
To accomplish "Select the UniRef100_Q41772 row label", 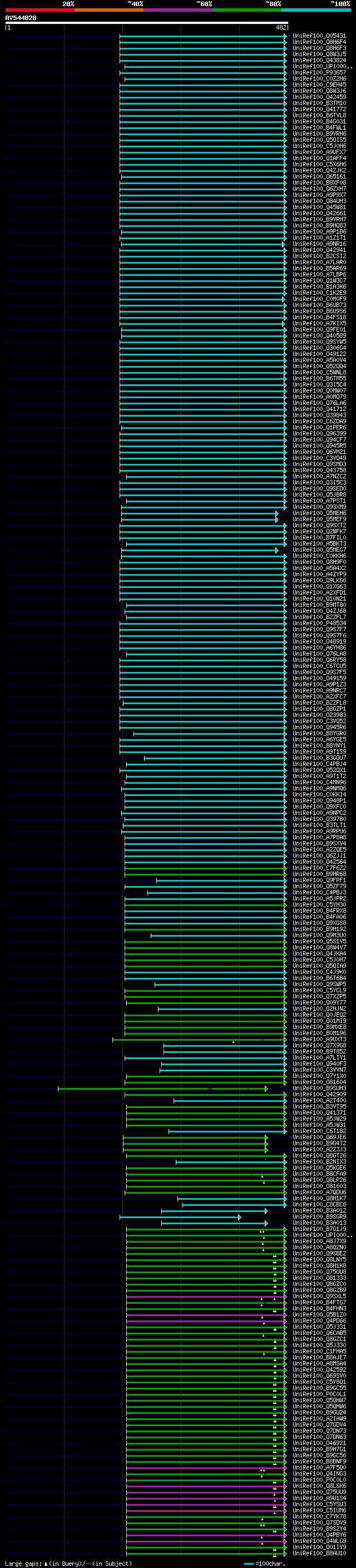I will [319, 109].
